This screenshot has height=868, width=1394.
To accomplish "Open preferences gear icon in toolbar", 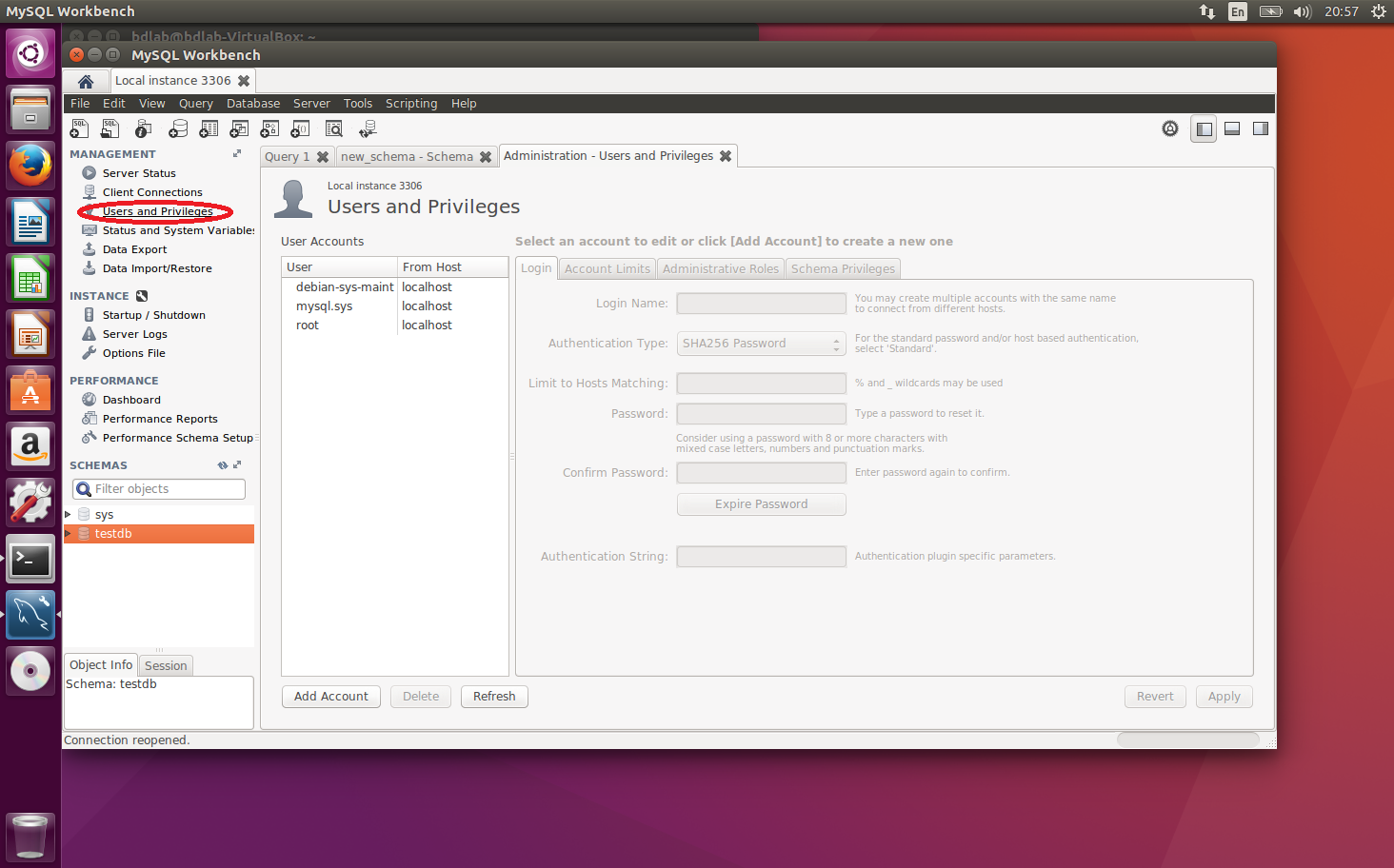I will (1170, 128).
